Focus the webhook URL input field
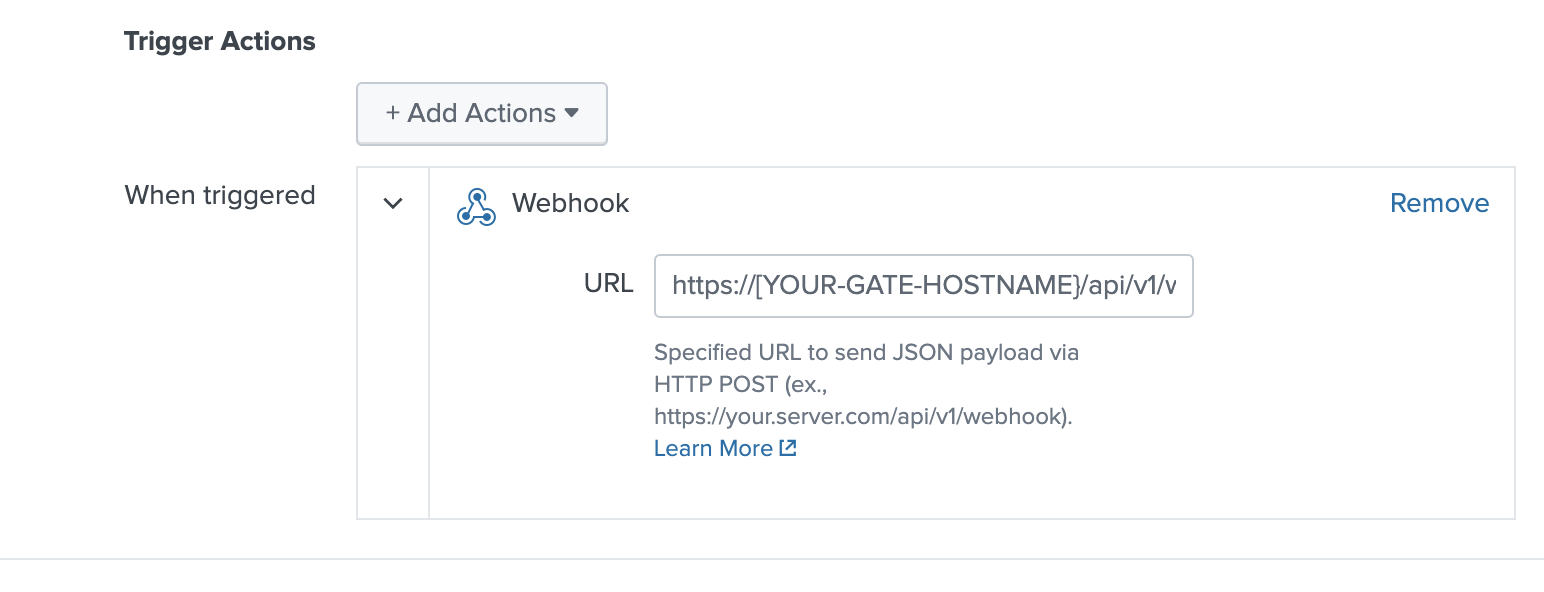1544x592 pixels. pos(924,286)
